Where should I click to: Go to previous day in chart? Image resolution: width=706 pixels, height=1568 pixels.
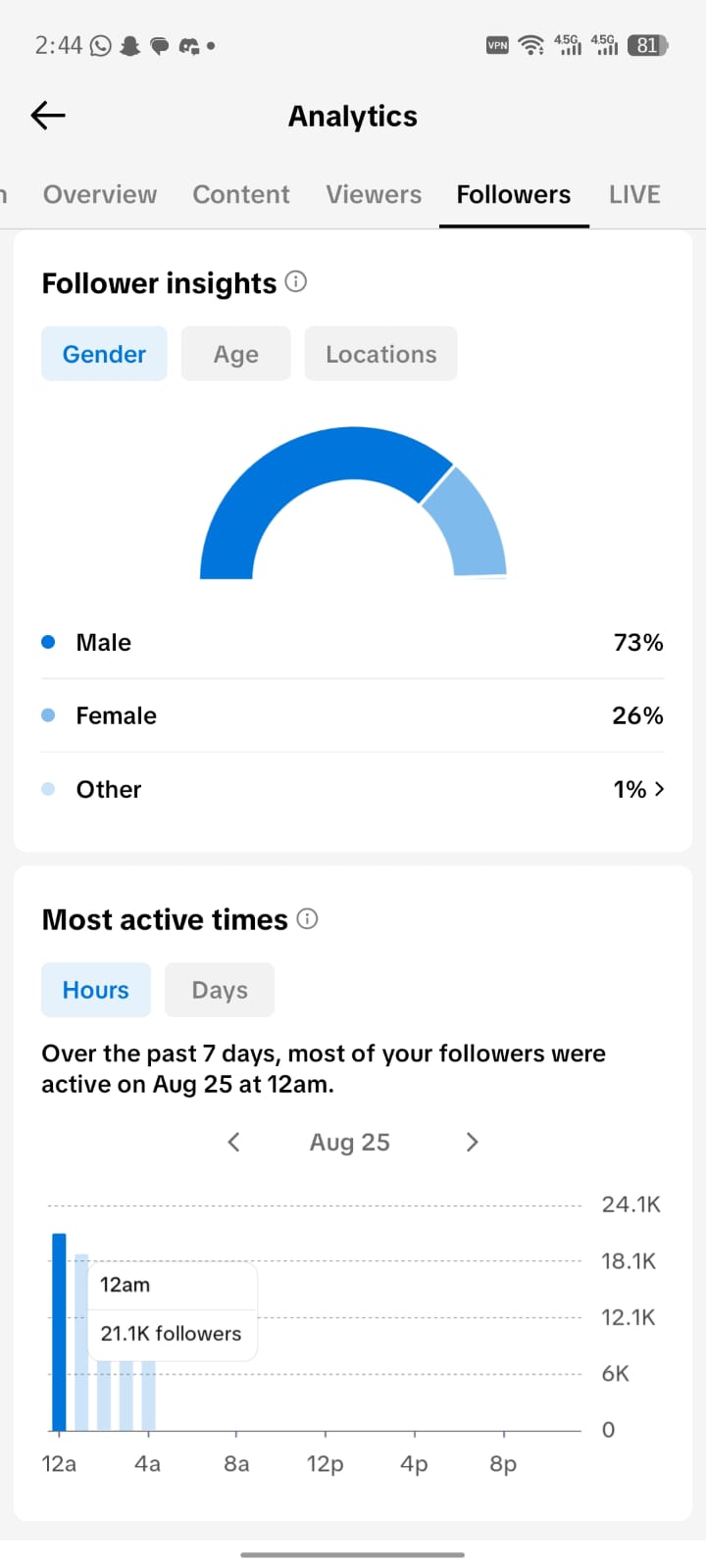tap(233, 1142)
